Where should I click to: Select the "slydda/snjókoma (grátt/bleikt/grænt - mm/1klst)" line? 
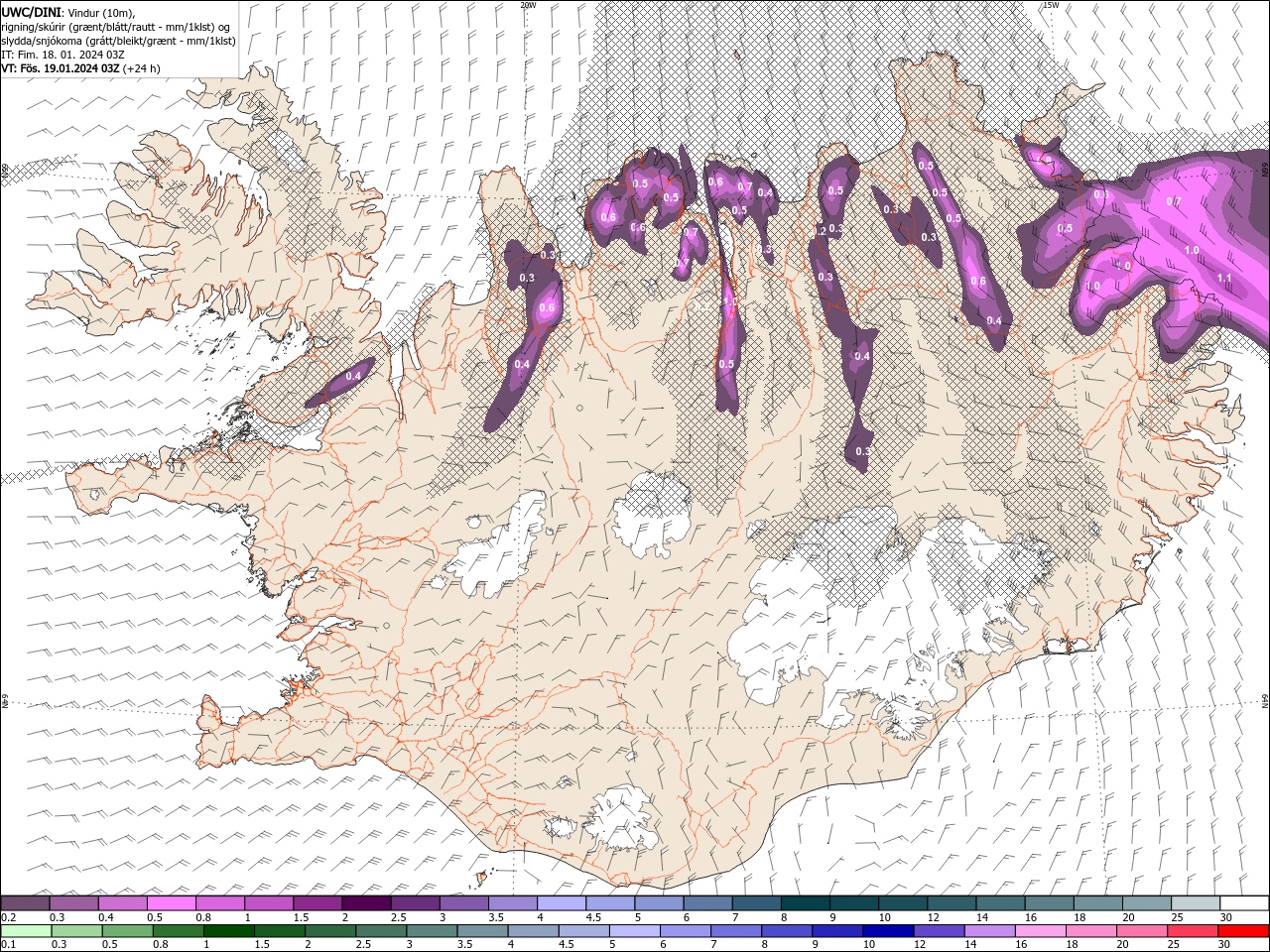(x=118, y=41)
